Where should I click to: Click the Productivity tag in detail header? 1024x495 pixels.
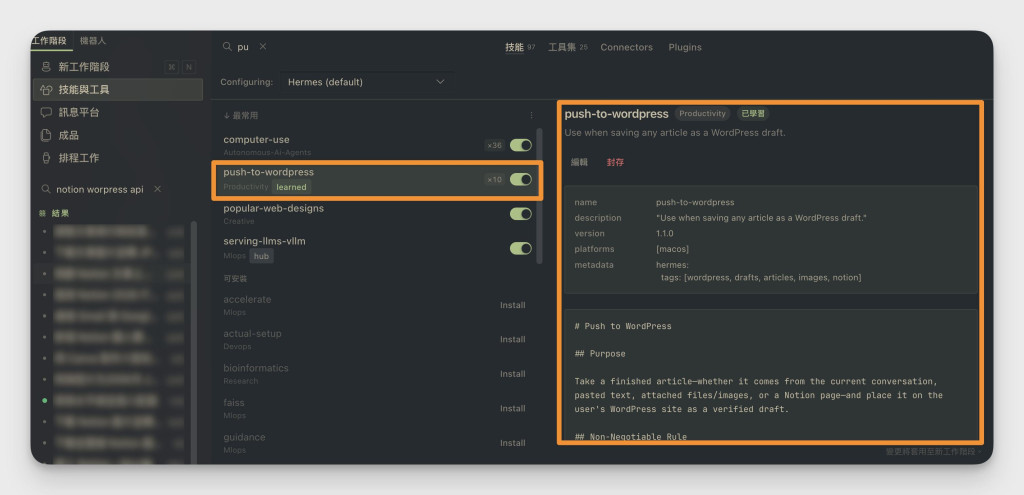pyautogui.click(x=703, y=114)
